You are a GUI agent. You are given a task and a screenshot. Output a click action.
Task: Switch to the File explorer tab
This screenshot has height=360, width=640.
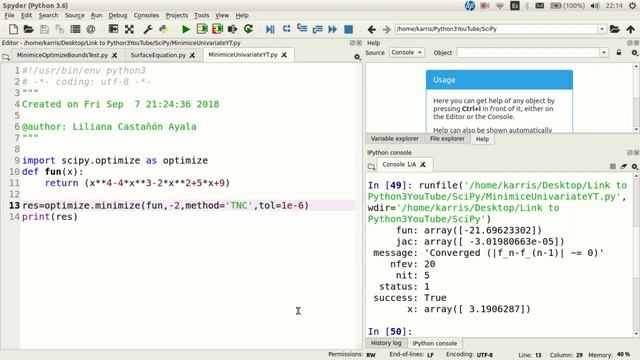click(447, 139)
